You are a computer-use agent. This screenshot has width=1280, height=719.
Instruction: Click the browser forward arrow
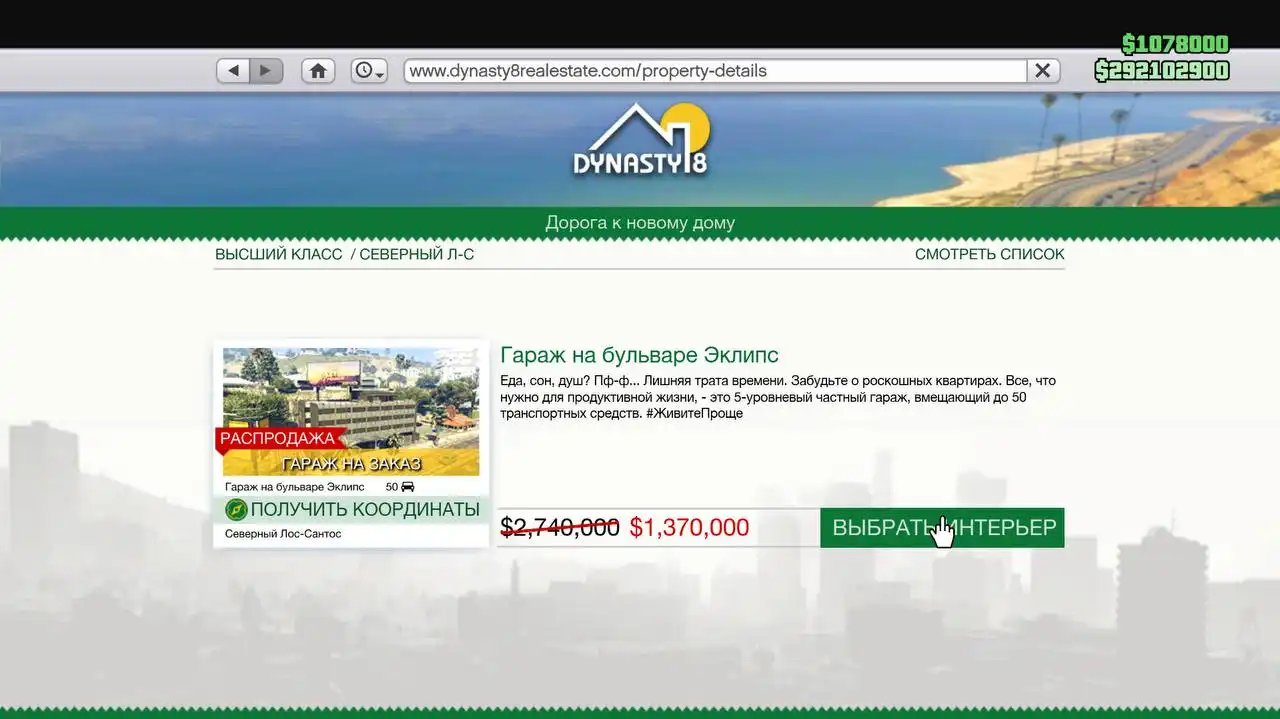[266, 71]
